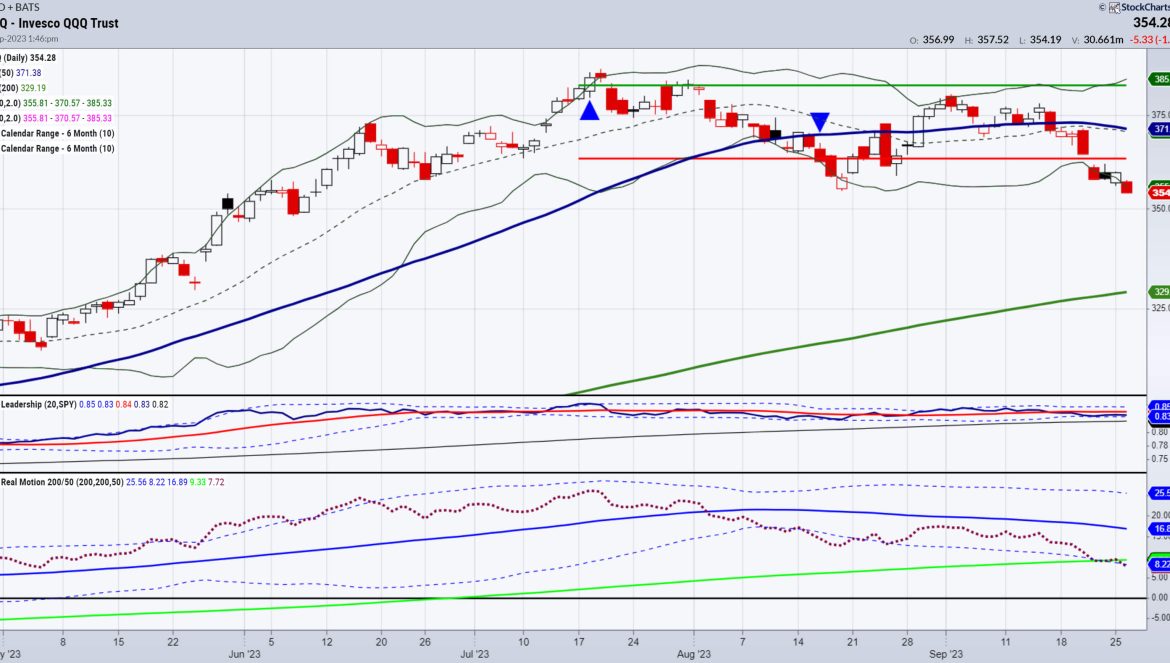Click the blue down-triangle marker in mid-August
The height and width of the screenshot is (663, 1170).
(819, 122)
